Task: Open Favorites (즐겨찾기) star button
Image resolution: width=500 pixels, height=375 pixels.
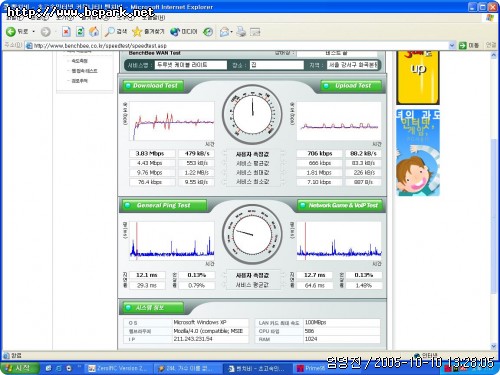Action: point(148,32)
